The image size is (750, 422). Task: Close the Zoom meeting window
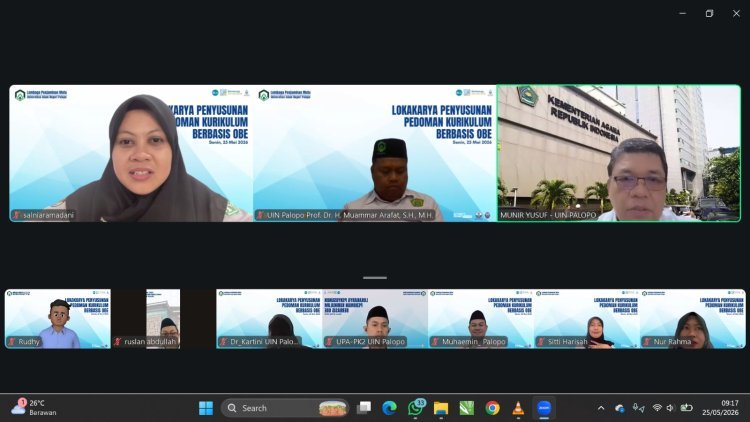(x=736, y=13)
